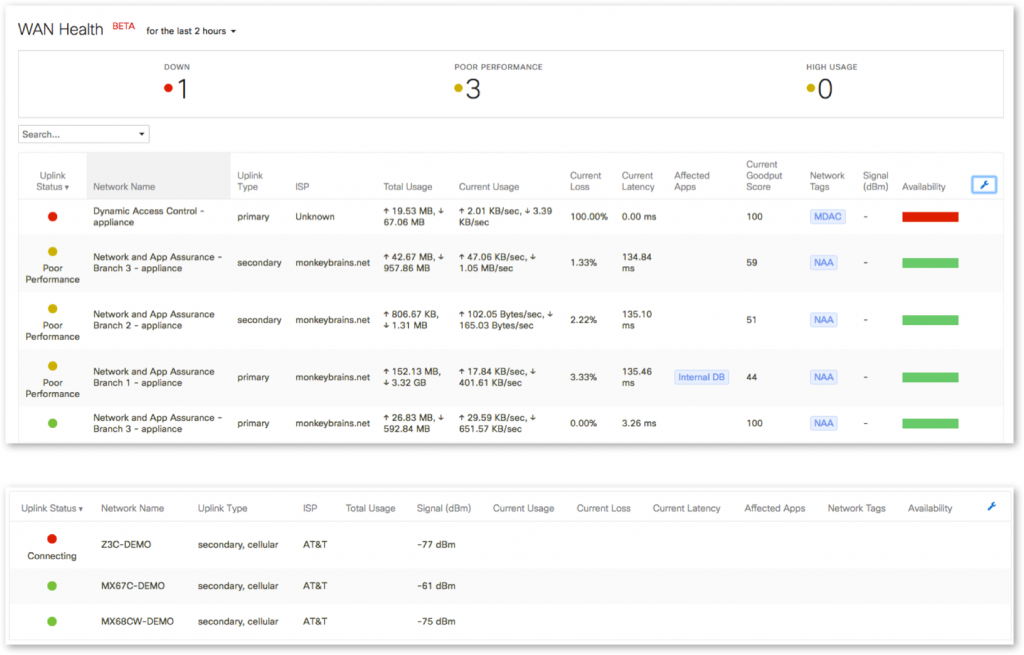The image size is (1024, 655).
Task: Click green status dot for Branch 3 primary uplink
Action: click(x=53, y=423)
